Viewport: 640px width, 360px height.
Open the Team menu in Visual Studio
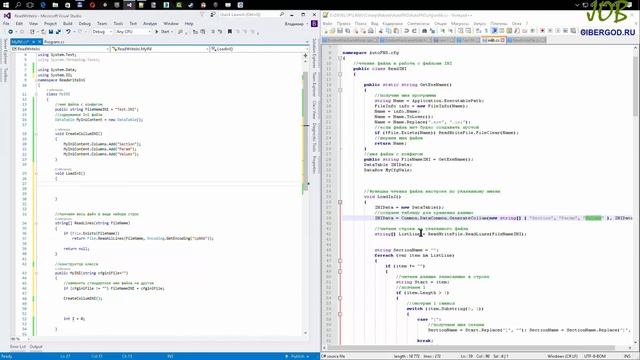coord(102,24)
